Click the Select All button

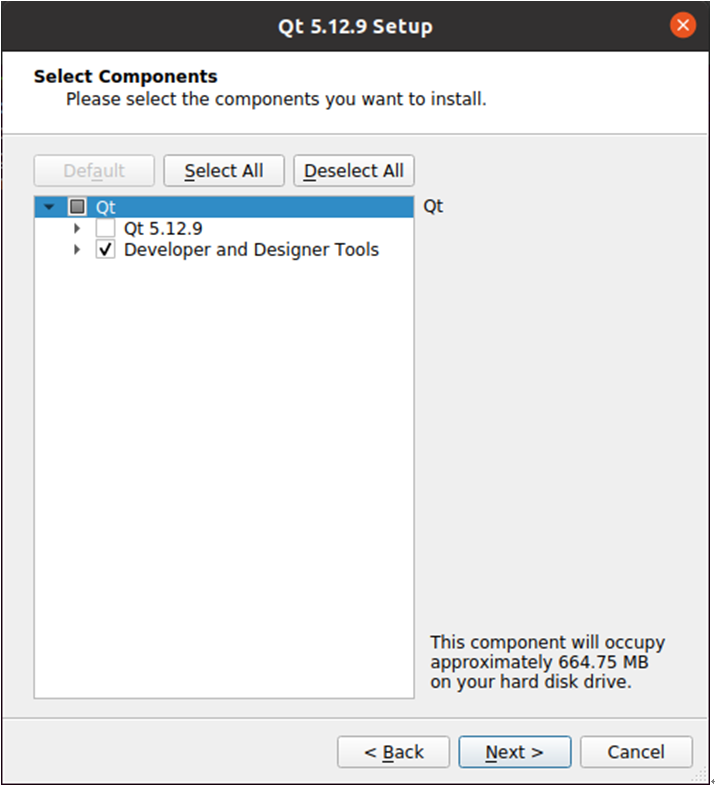(x=224, y=171)
